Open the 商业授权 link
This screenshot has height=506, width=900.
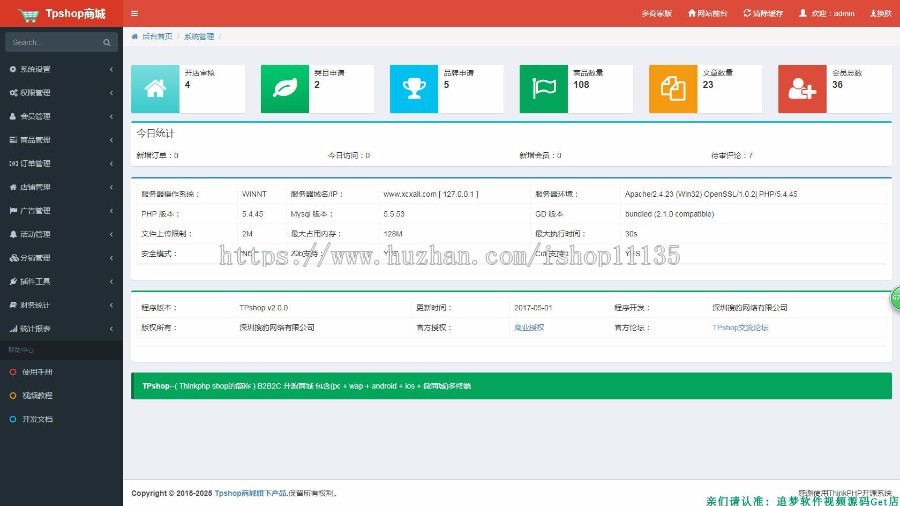pyautogui.click(x=529, y=328)
